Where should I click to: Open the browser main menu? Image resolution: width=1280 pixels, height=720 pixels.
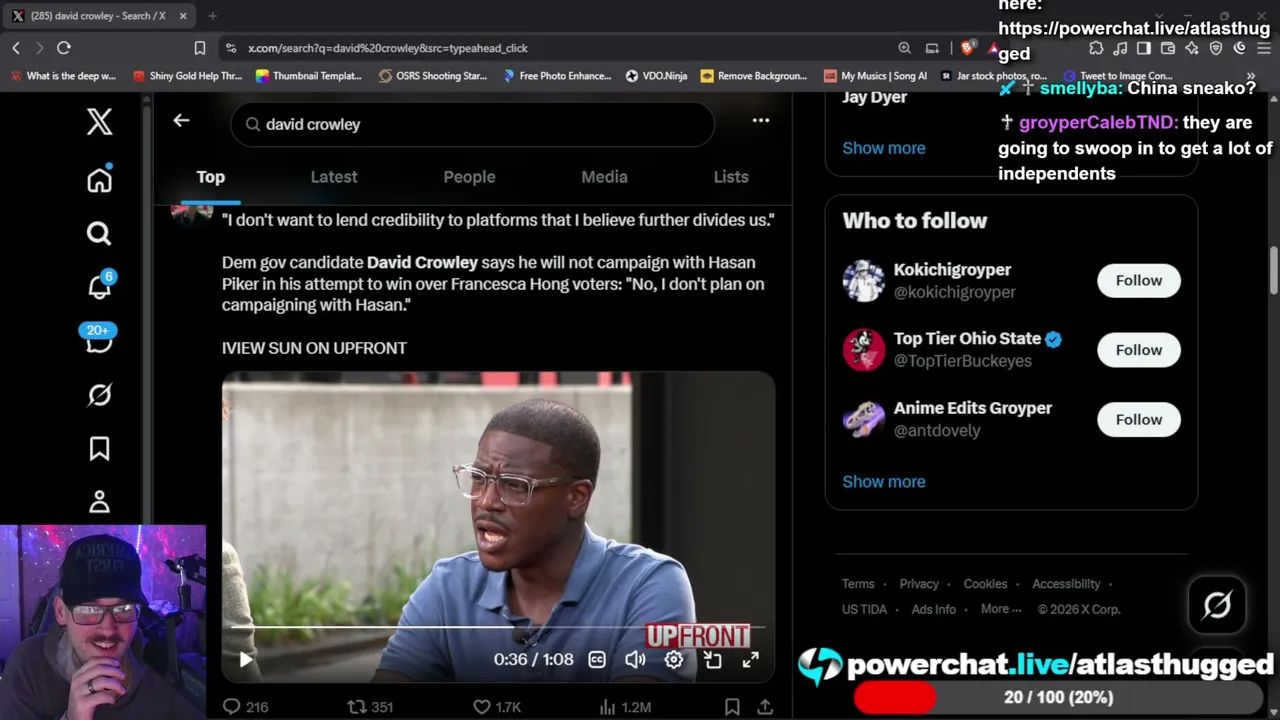click(1264, 48)
